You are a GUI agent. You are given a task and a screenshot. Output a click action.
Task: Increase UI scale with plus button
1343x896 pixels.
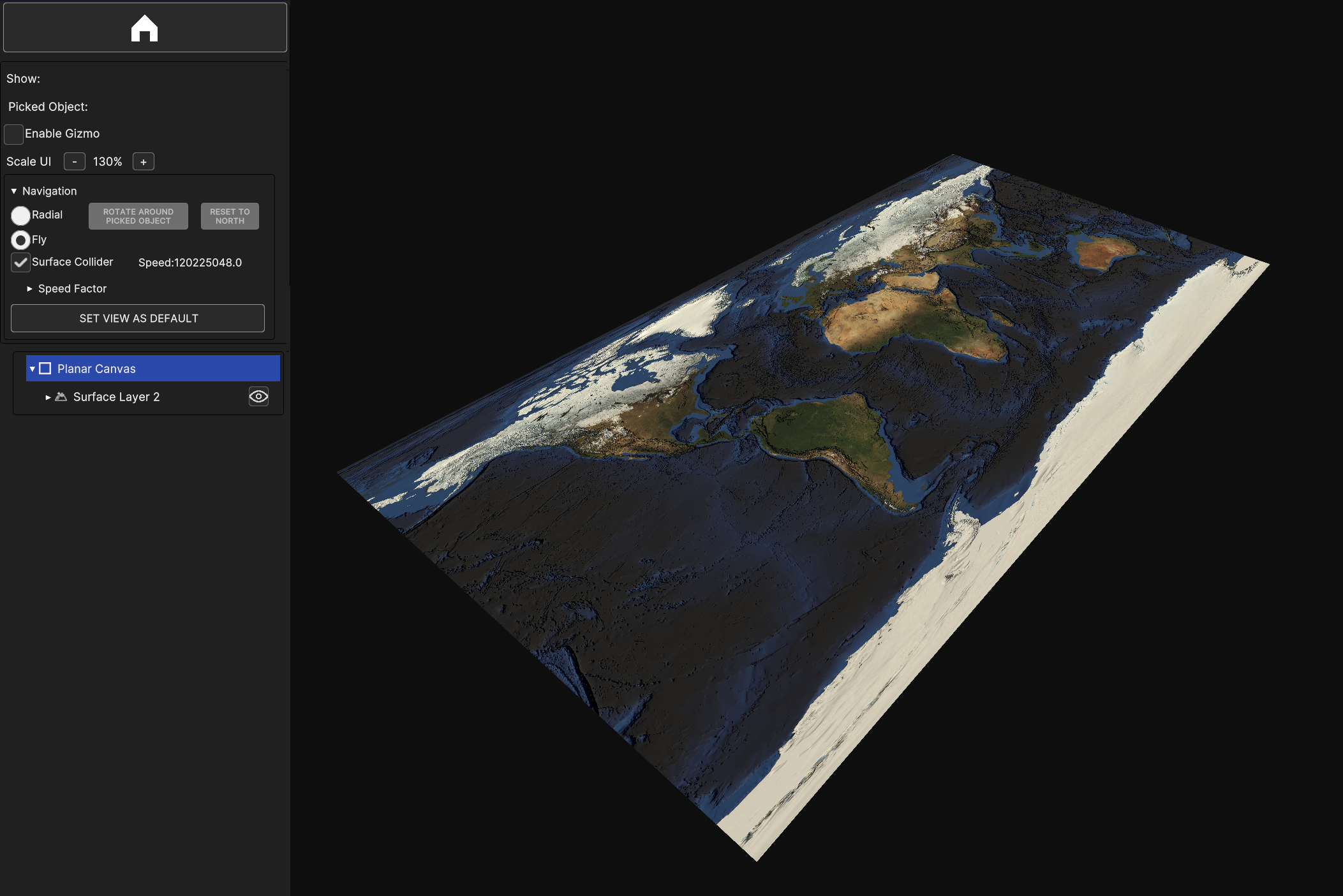(x=144, y=162)
